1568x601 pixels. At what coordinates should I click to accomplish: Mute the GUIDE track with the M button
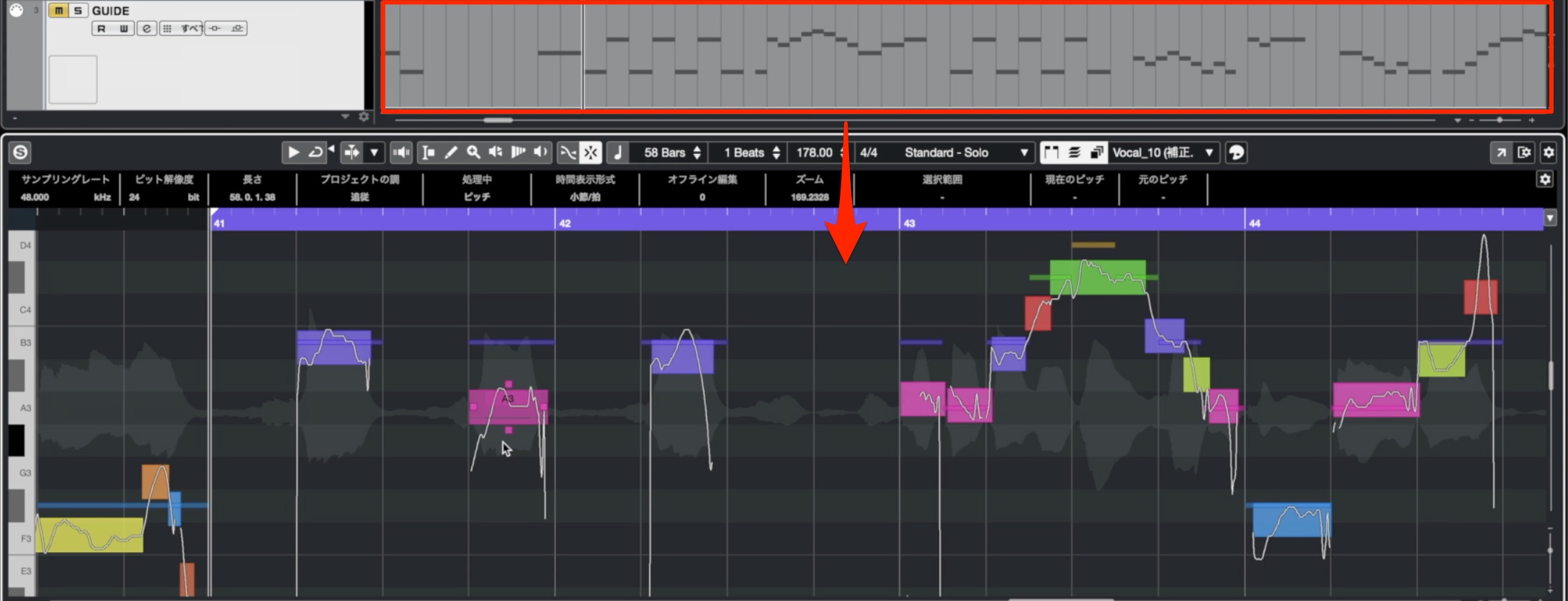pos(58,10)
